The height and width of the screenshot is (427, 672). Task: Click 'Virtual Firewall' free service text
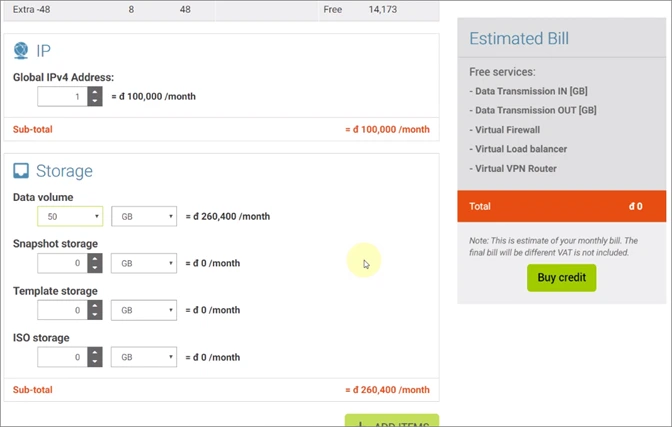[507, 130]
